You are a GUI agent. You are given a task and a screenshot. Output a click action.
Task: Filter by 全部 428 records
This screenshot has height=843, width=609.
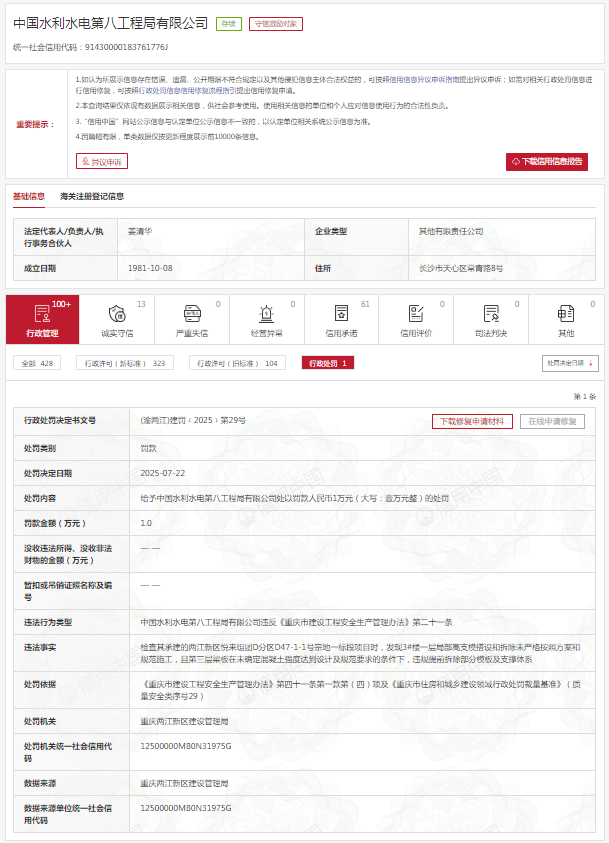(x=37, y=363)
